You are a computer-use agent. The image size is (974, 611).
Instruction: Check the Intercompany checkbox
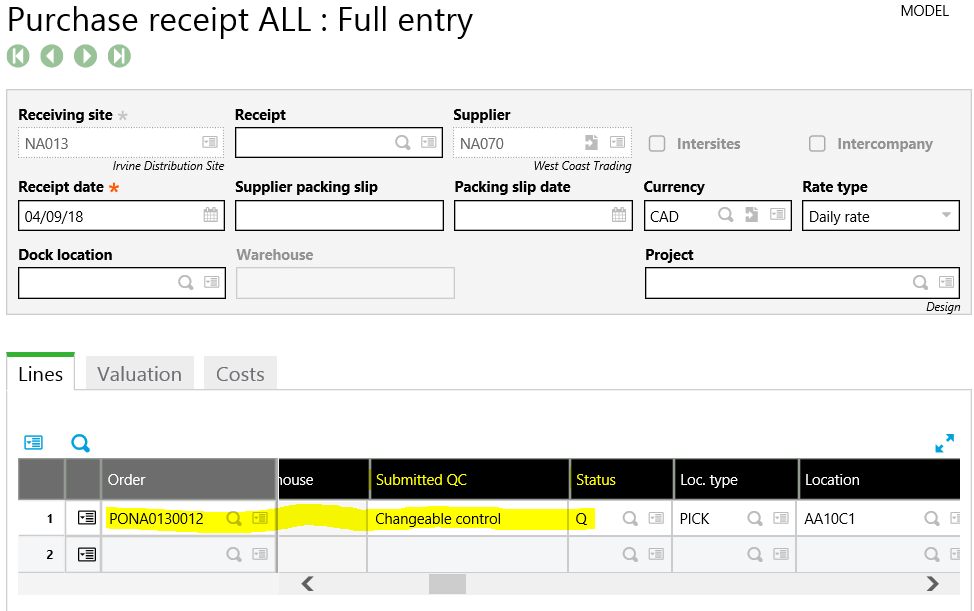817,143
